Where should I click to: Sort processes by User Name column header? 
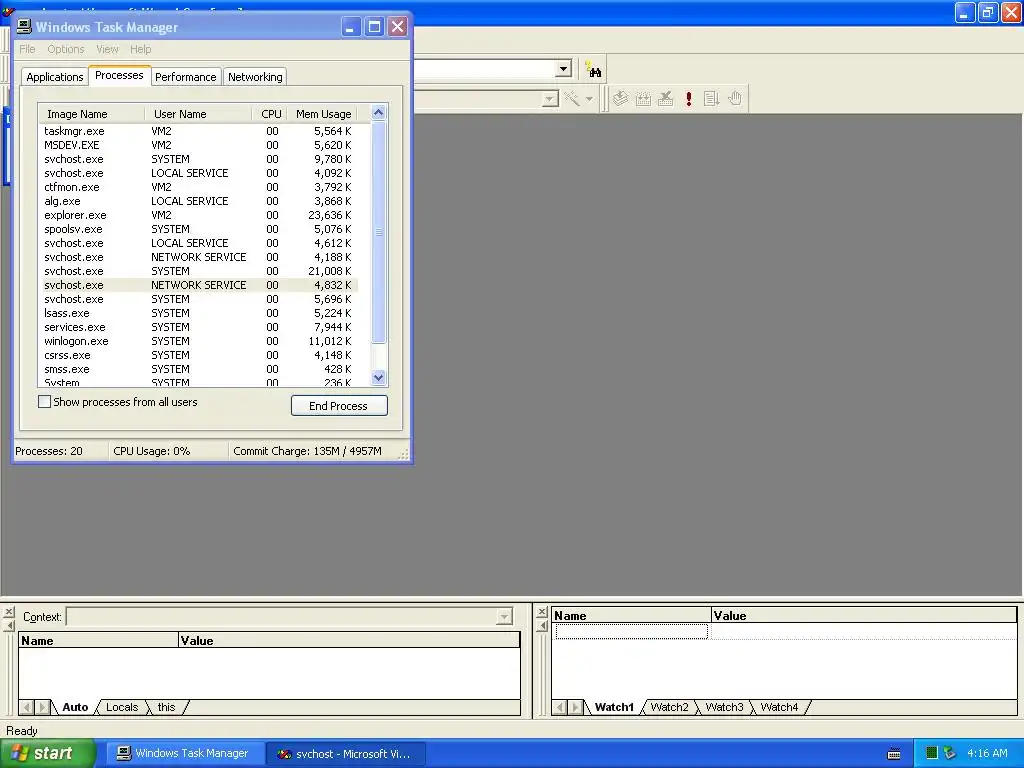pyautogui.click(x=198, y=114)
